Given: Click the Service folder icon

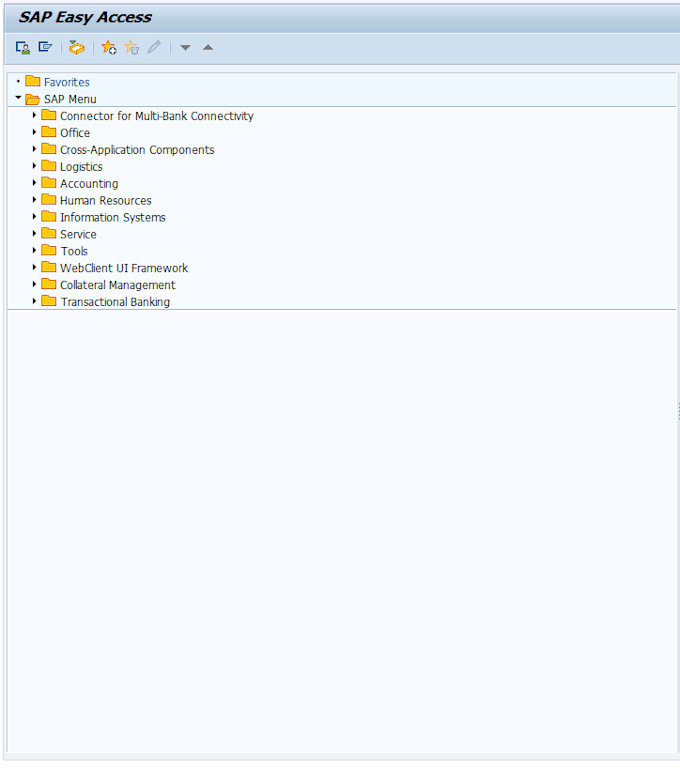Looking at the screenshot, I should 48,233.
